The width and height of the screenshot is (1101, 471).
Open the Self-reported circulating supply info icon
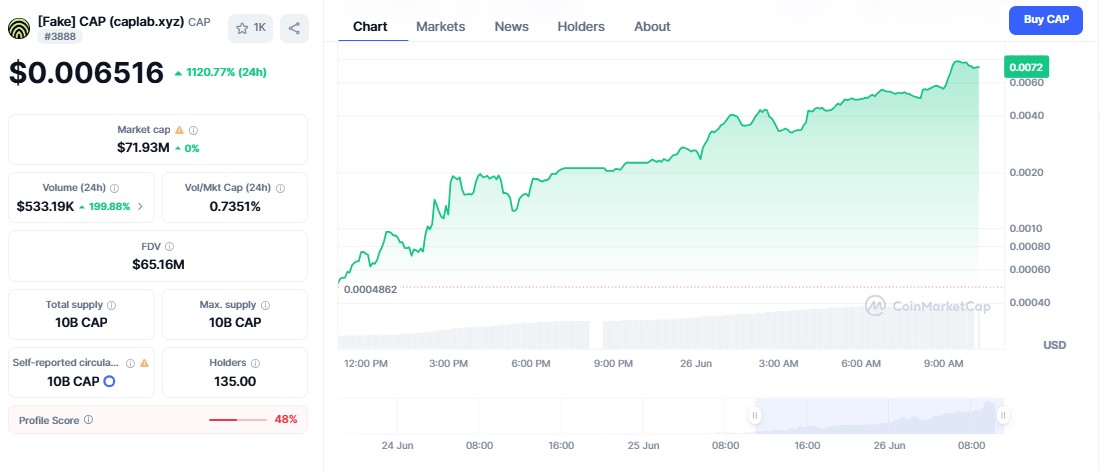130,363
